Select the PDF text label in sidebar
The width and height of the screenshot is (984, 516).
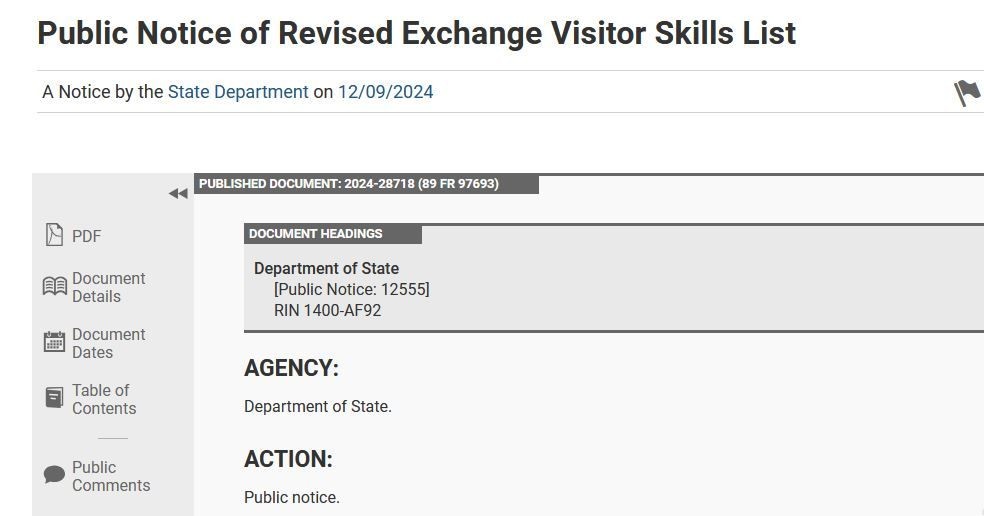pos(87,236)
